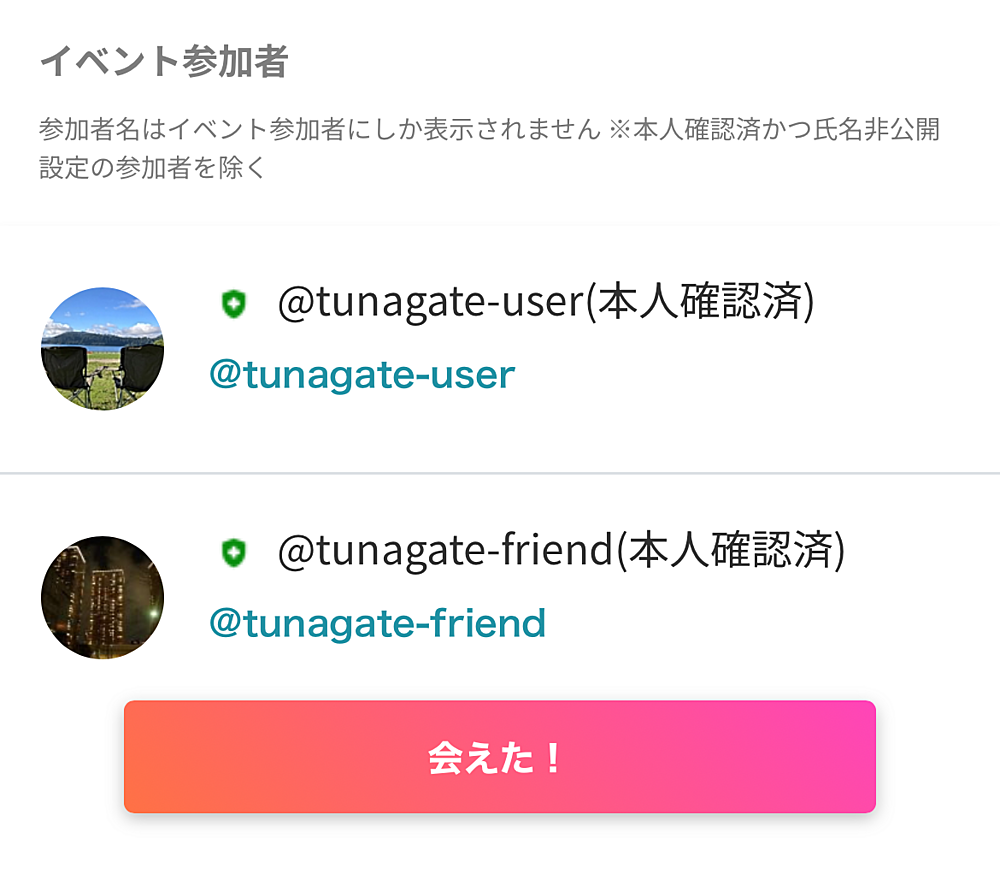Viewport: 1000px width, 874px height.
Task: Click the green verified shield beside tunagate-user
Action: (x=233, y=304)
